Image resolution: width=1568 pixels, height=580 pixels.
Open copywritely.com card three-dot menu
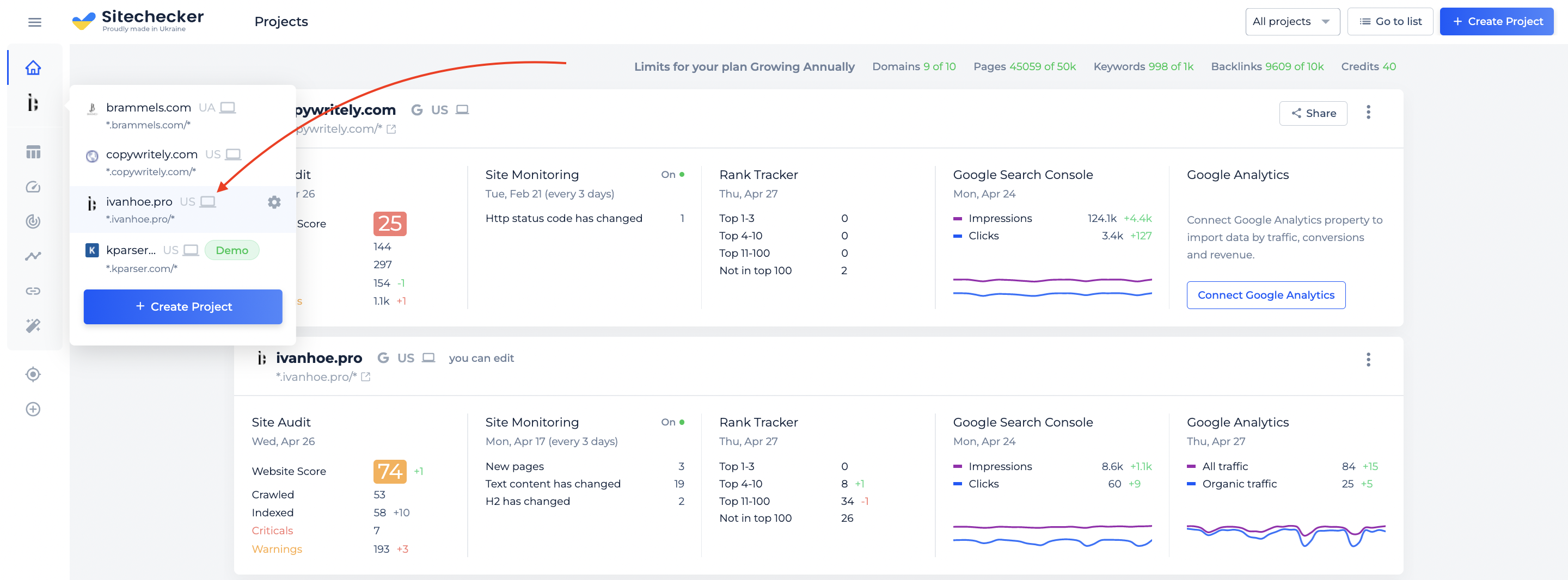[x=1368, y=113]
